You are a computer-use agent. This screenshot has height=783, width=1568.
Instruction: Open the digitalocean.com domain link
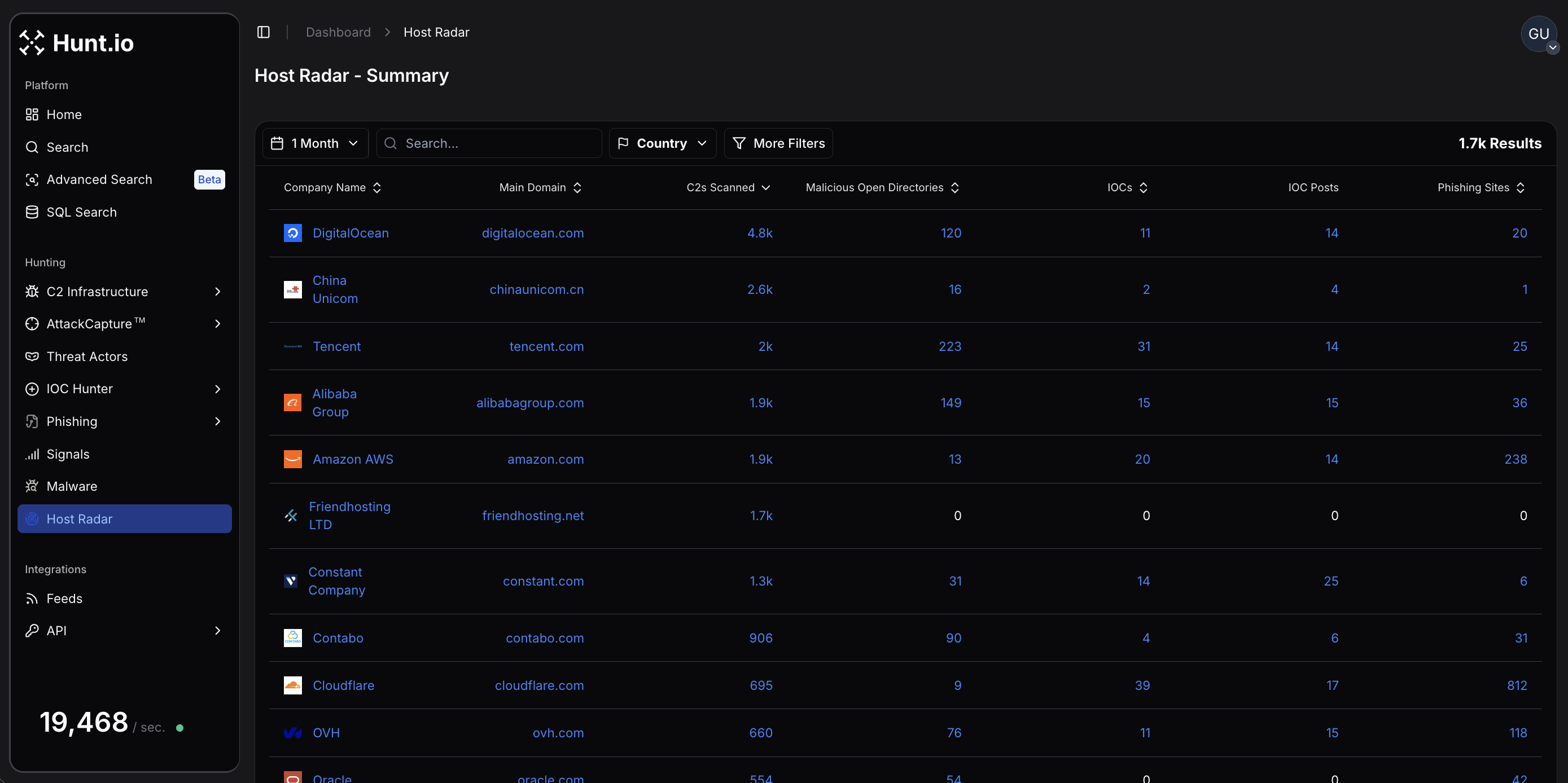click(533, 233)
